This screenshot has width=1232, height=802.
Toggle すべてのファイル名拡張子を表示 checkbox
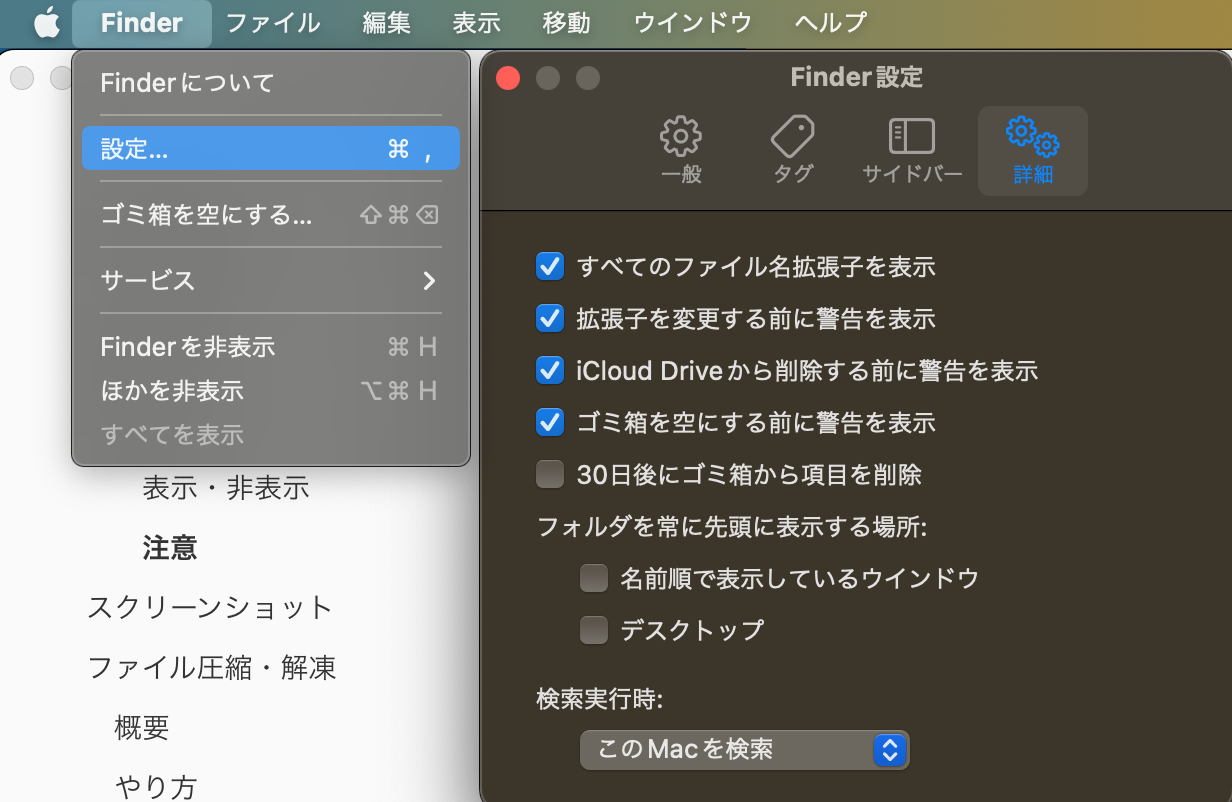tap(550, 267)
